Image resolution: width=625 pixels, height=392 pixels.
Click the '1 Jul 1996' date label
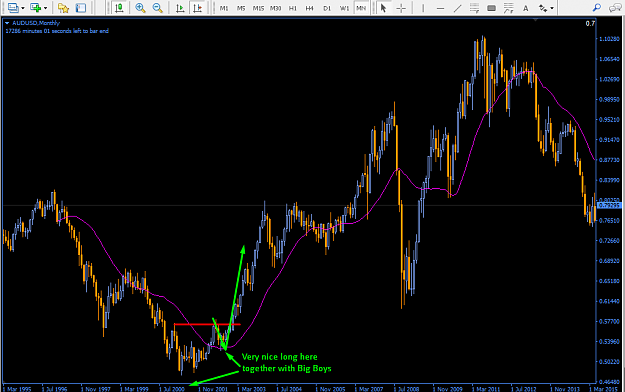tap(55, 389)
